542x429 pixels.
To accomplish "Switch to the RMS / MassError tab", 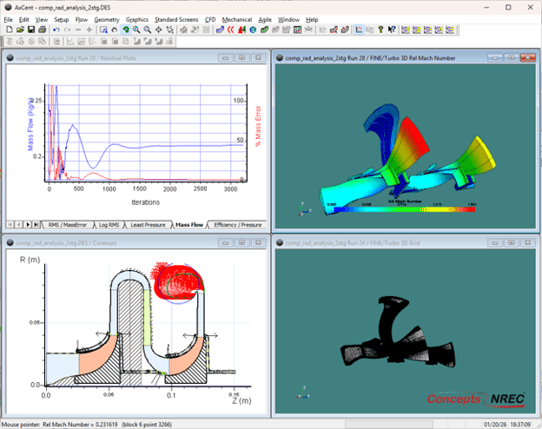I will [67, 225].
